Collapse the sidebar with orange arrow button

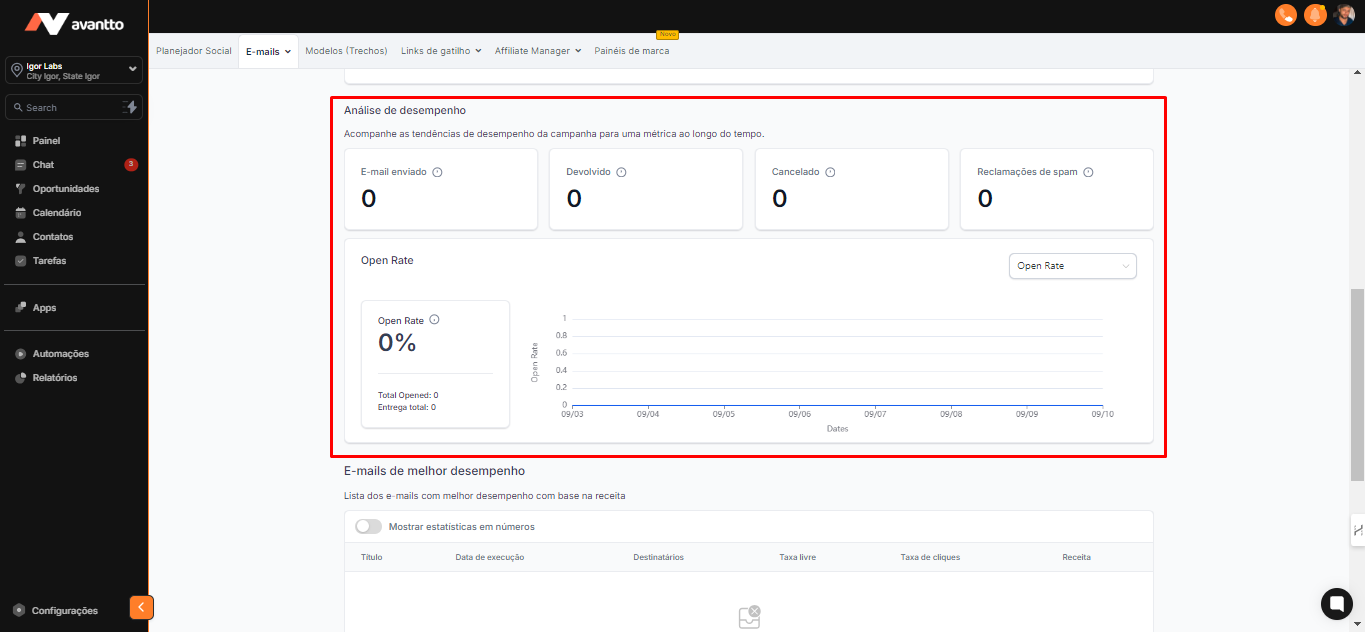(141, 607)
